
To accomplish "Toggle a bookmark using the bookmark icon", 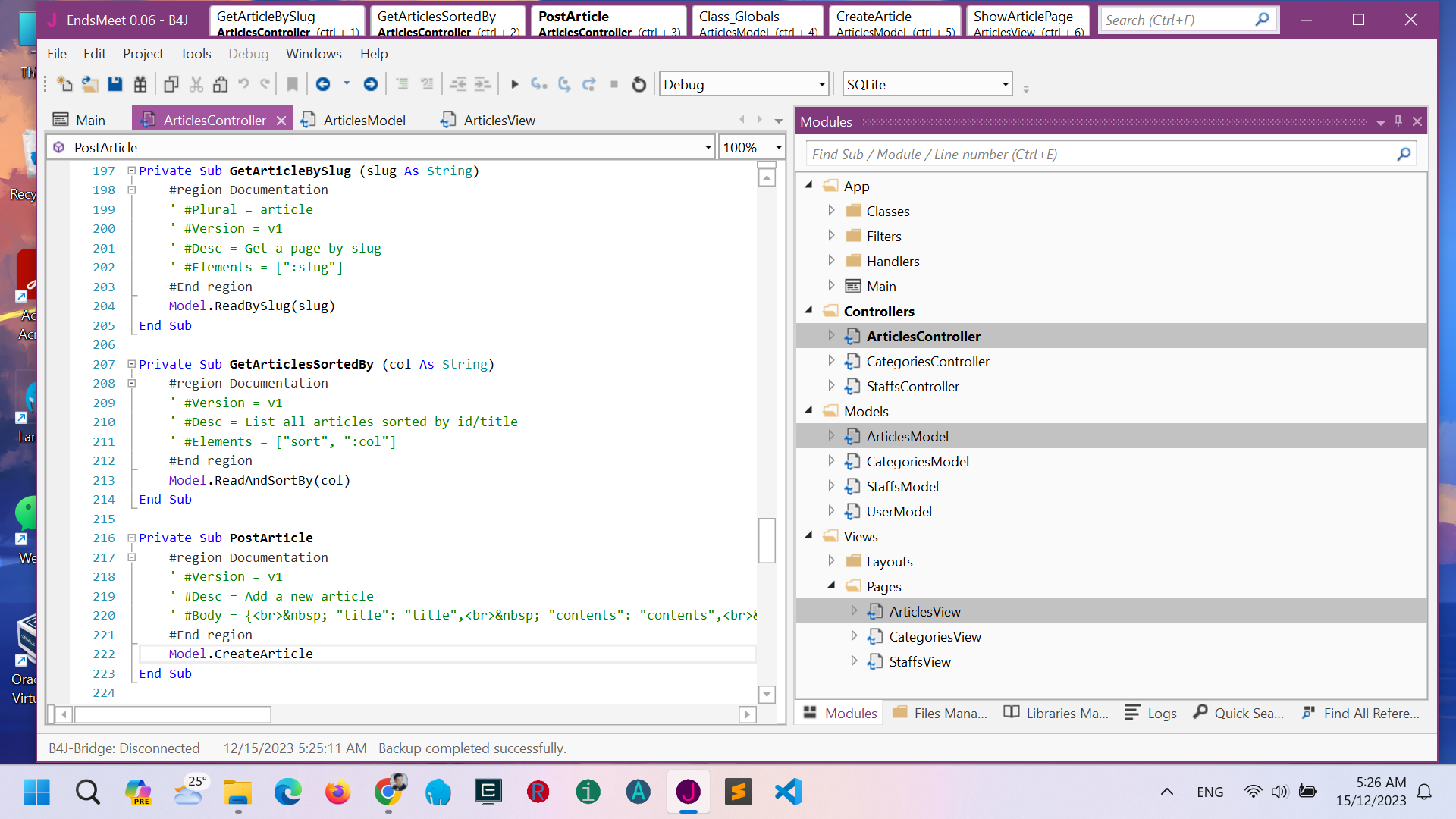I will [293, 84].
